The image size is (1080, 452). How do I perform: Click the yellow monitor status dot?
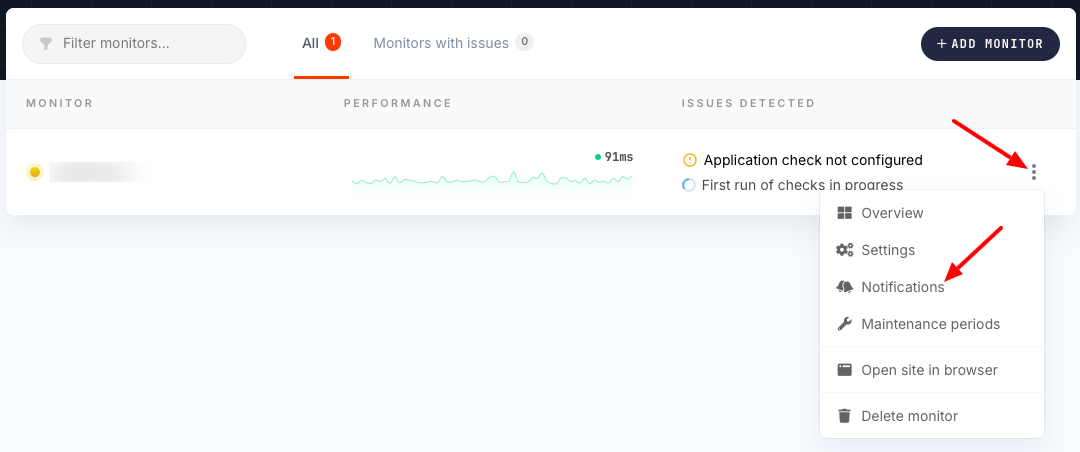tap(35, 172)
